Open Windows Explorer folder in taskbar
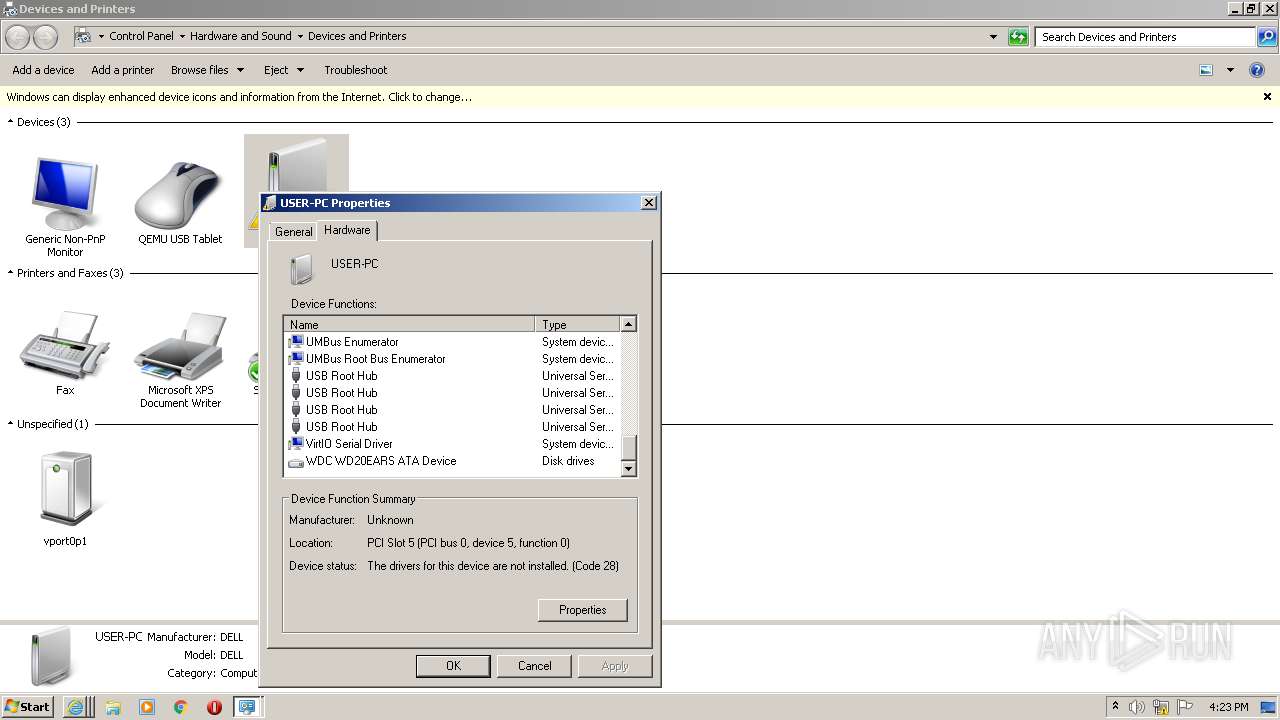 113,707
